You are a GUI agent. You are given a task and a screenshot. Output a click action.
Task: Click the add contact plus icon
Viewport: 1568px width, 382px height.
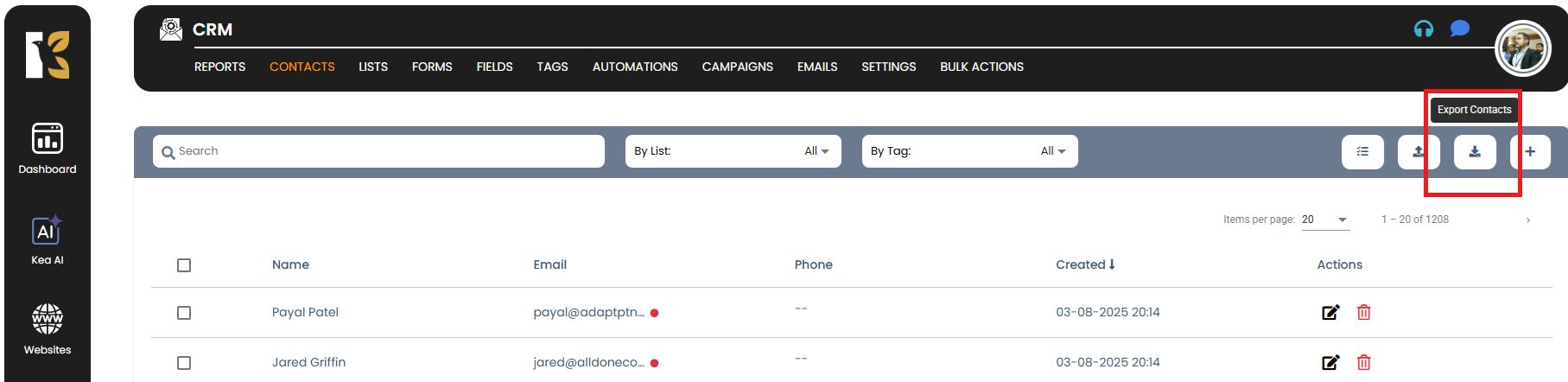point(1530,152)
